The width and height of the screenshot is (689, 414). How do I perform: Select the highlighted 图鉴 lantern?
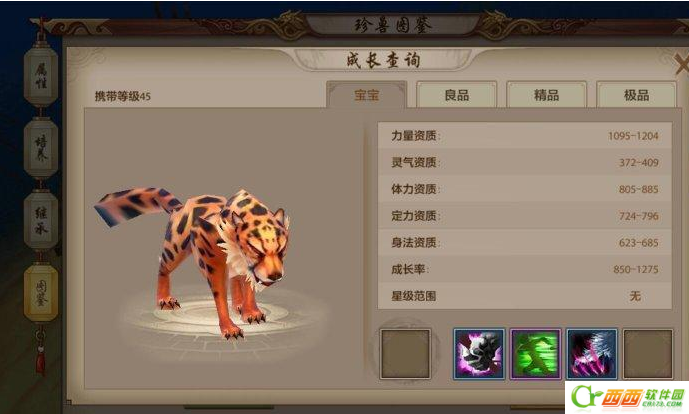tap(41, 293)
